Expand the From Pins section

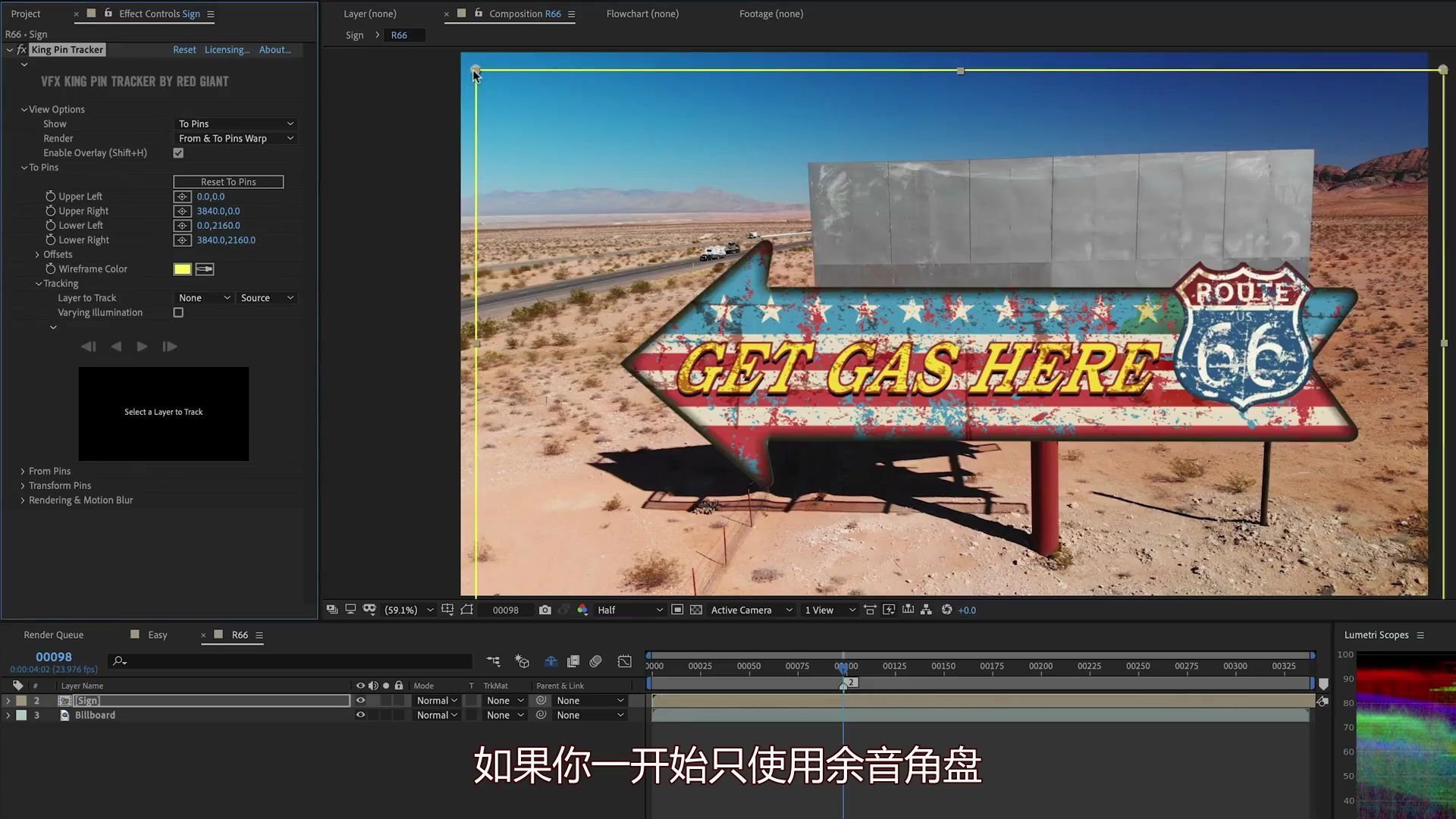[x=23, y=471]
